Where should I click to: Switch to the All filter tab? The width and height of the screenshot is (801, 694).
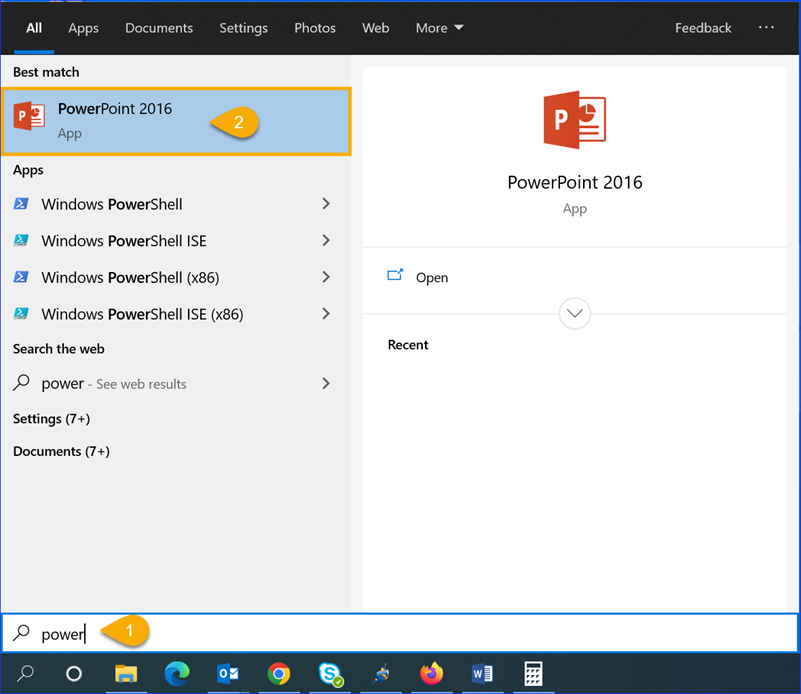[x=34, y=28]
